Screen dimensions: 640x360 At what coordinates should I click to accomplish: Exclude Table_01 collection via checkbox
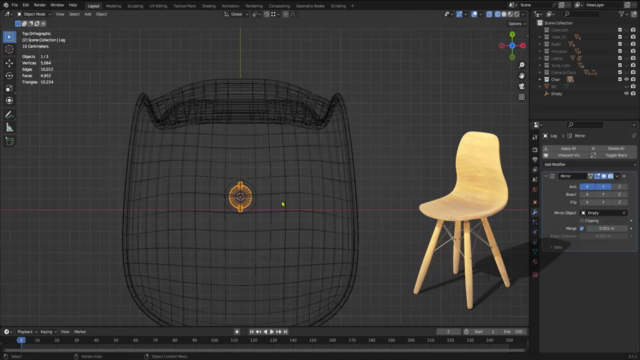click(620, 37)
